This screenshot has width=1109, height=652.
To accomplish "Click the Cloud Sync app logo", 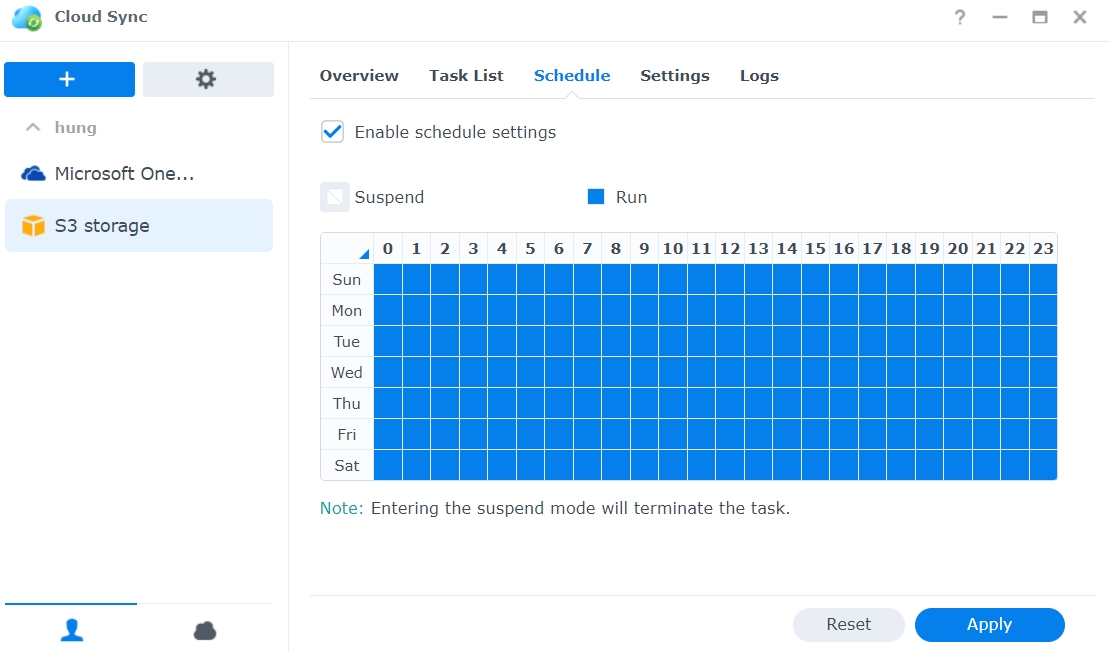I will coord(27,18).
